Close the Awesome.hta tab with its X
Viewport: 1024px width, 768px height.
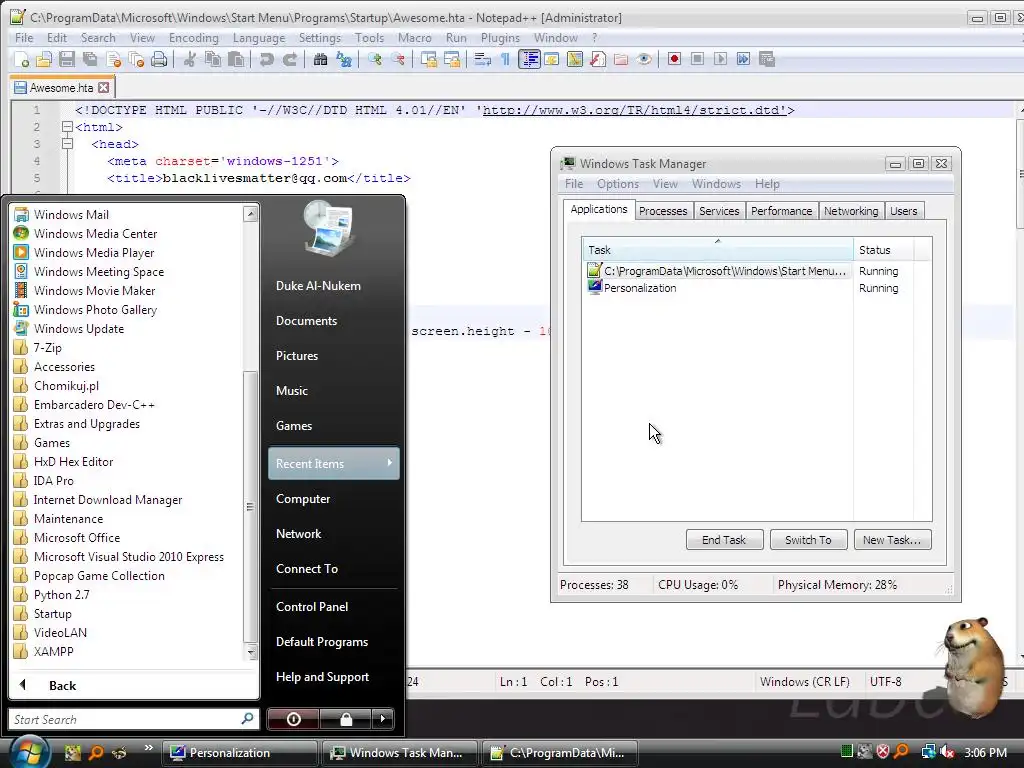[x=104, y=88]
